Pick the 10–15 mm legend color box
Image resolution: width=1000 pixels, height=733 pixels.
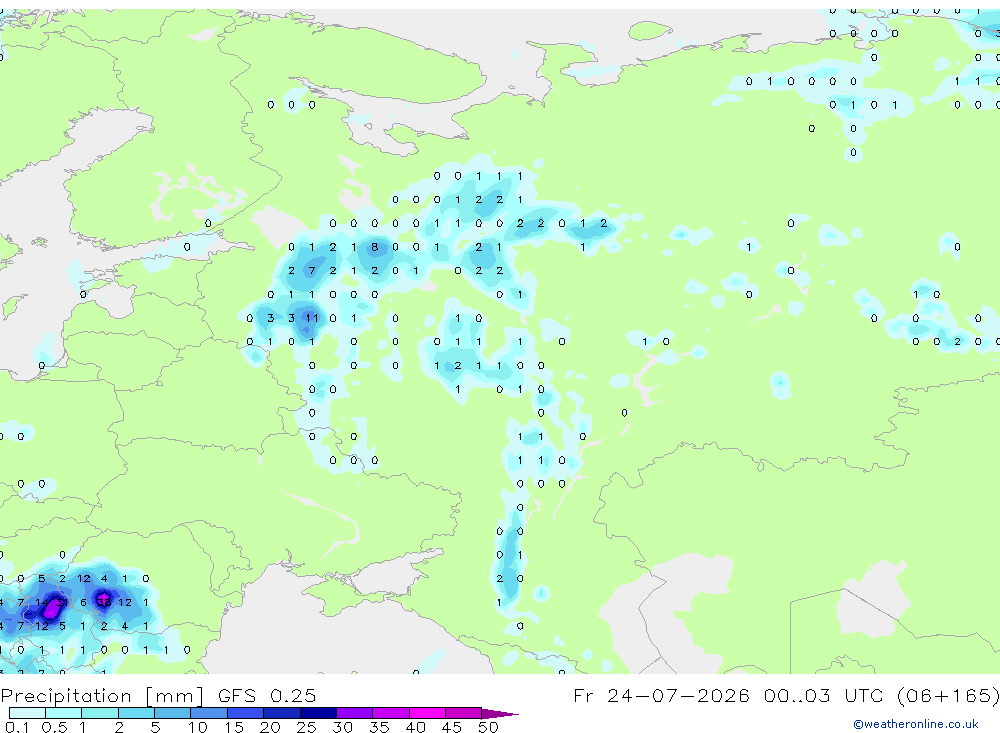point(209,713)
